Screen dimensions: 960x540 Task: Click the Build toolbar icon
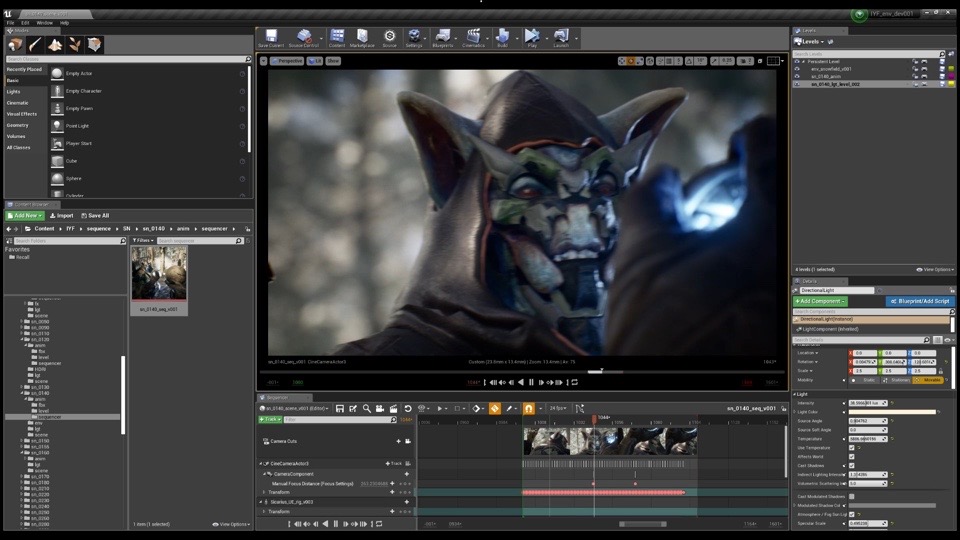[x=502, y=37]
